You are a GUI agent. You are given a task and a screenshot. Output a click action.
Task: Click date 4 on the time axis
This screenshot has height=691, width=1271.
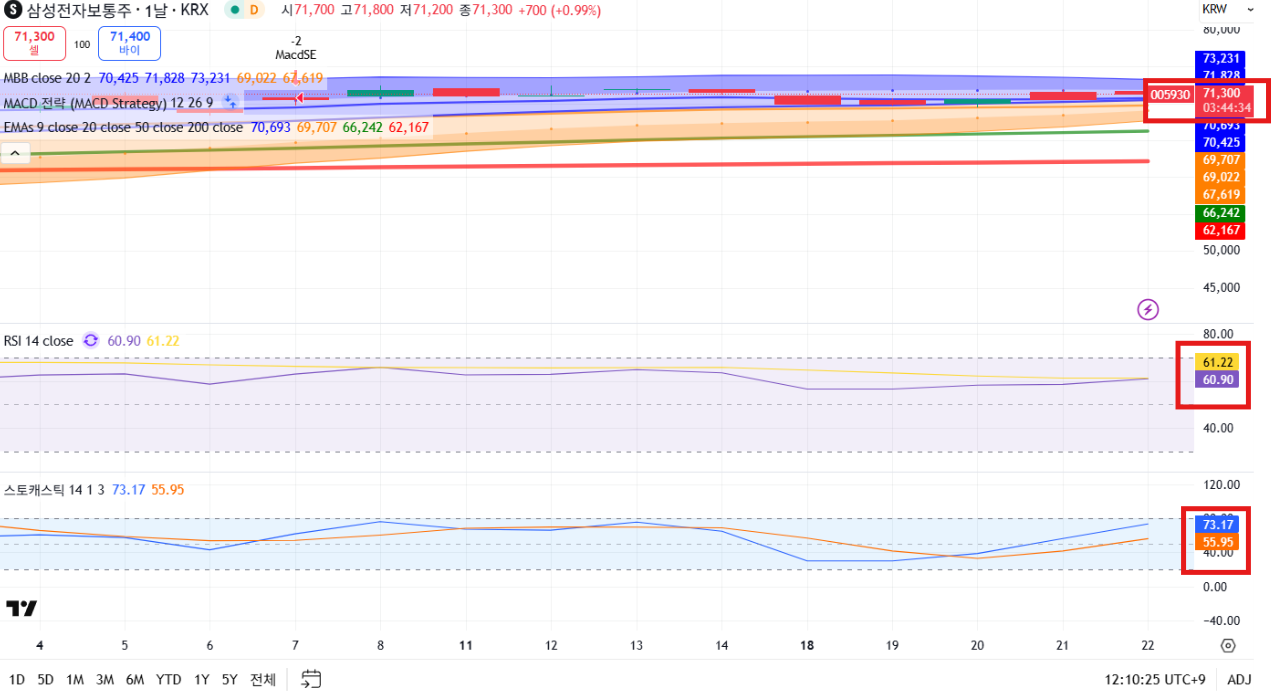(x=39, y=645)
